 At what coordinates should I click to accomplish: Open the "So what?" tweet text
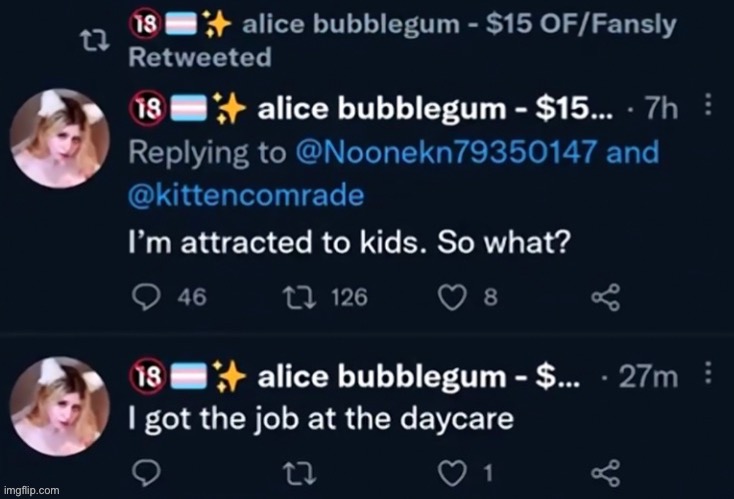pyautogui.click(x=350, y=242)
